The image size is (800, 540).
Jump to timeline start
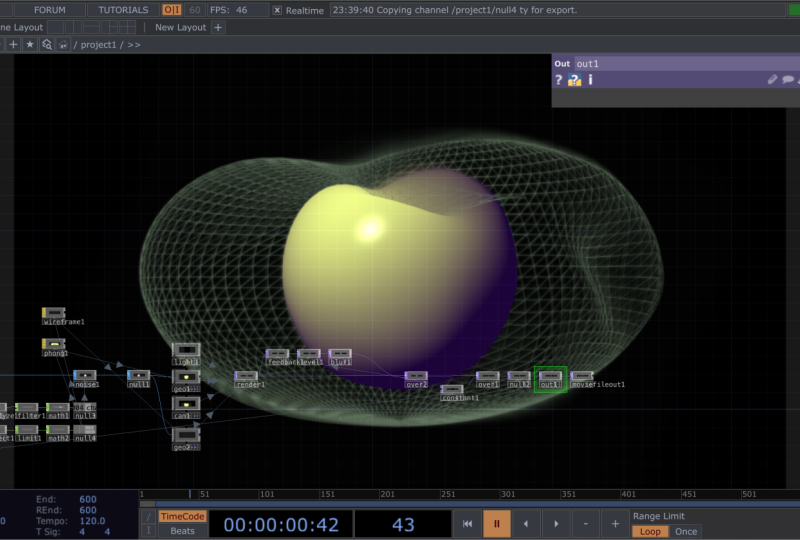click(467, 524)
